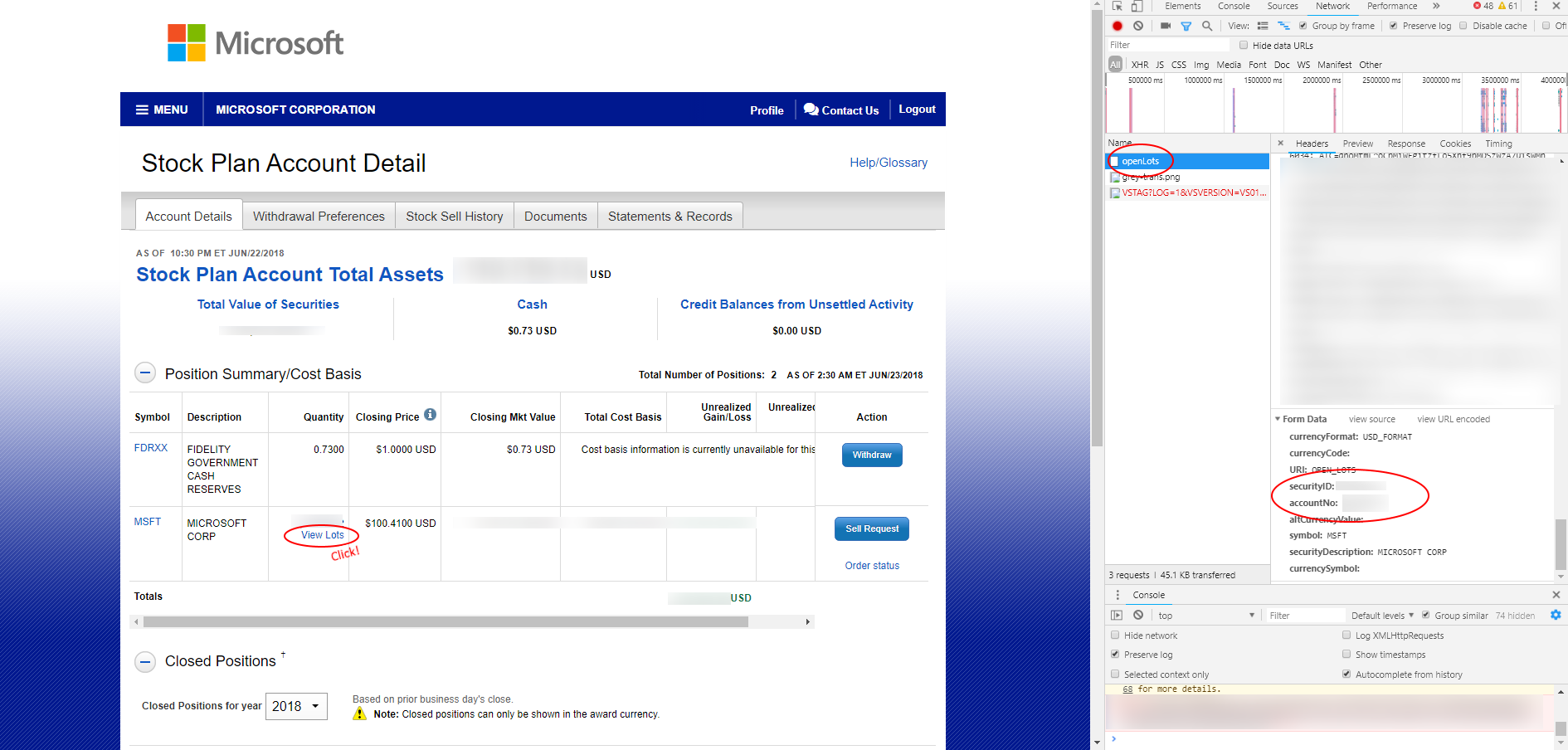The height and width of the screenshot is (750, 1568).
Task: Open the Closed Positions year dropdown
Action: [x=296, y=706]
